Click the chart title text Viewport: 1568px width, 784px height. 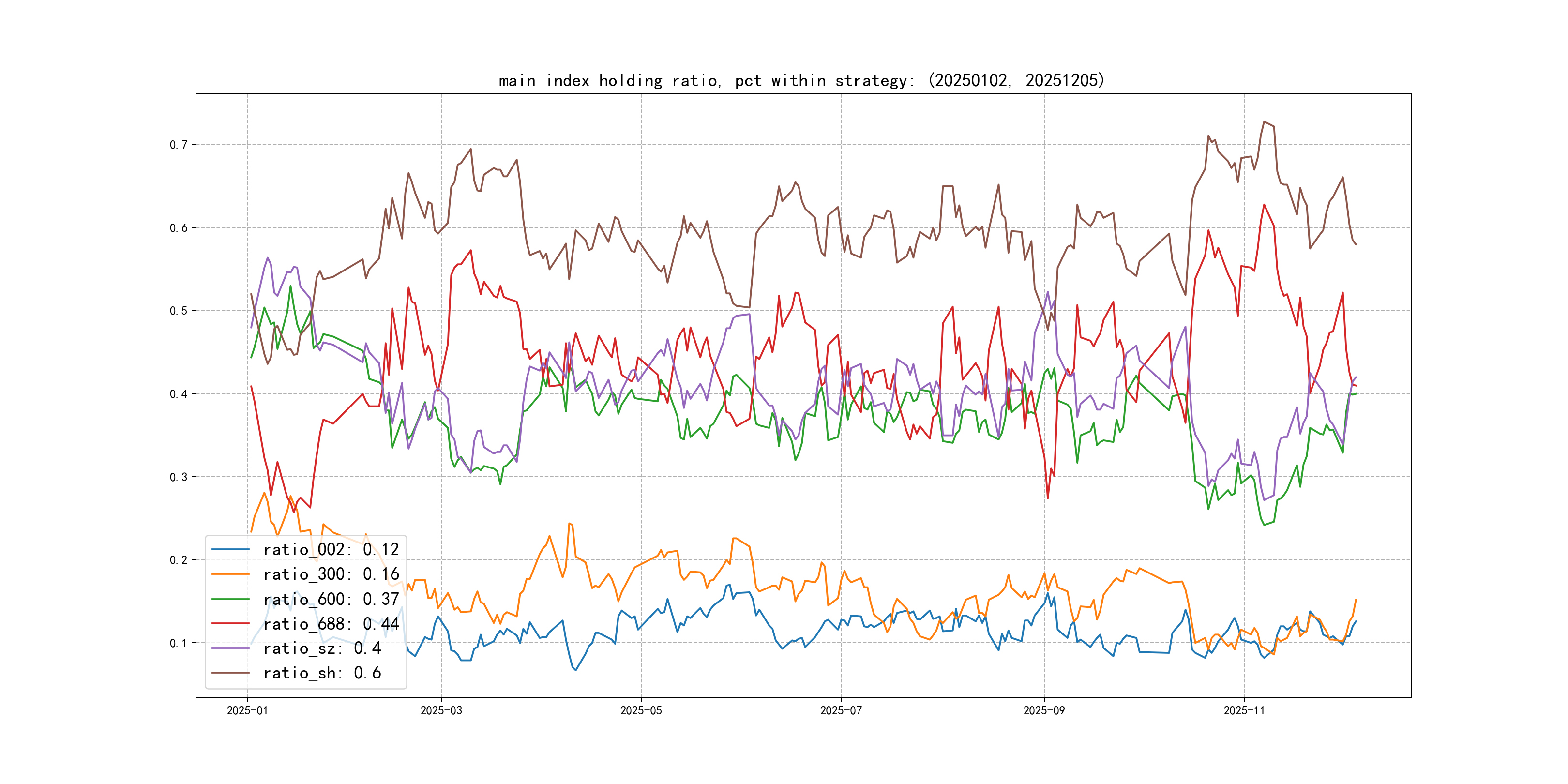pyautogui.click(x=801, y=80)
